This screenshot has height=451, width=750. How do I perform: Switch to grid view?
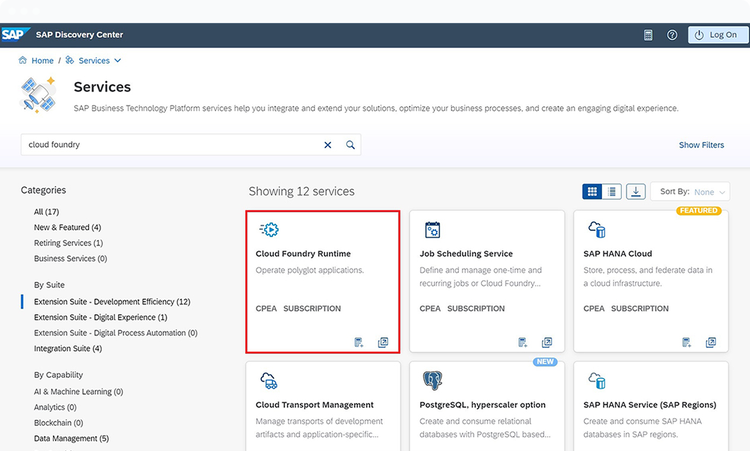(592, 192)
